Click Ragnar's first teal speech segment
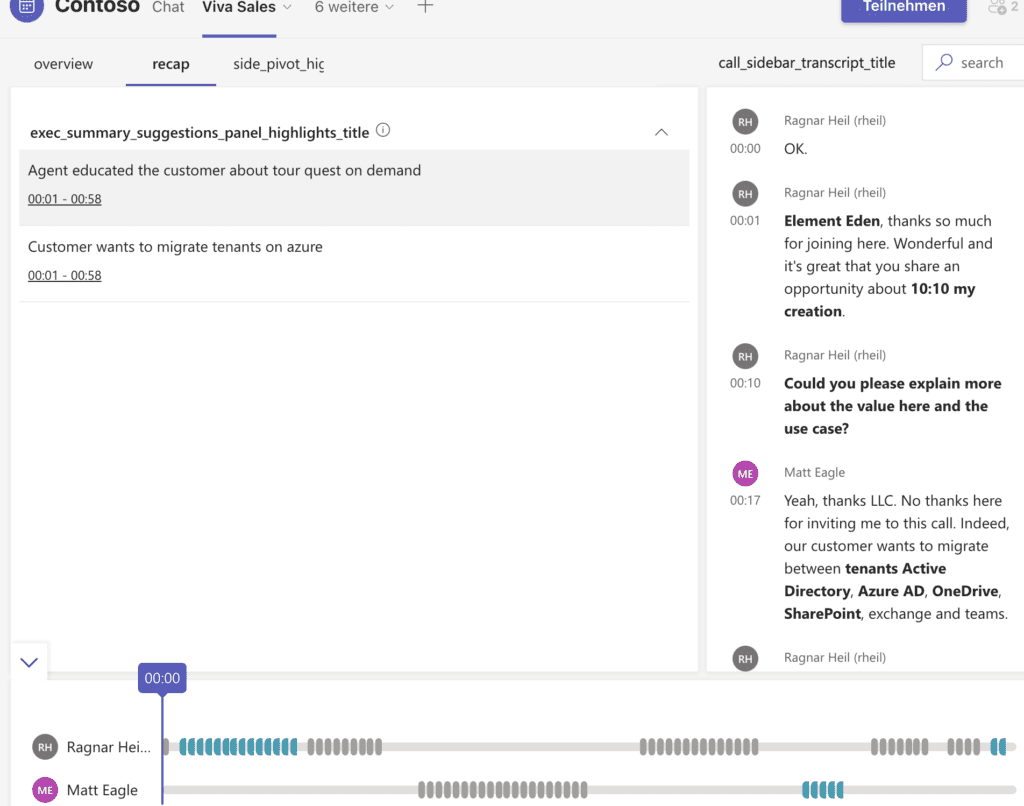1024x806 pixels. coord(238,747)
